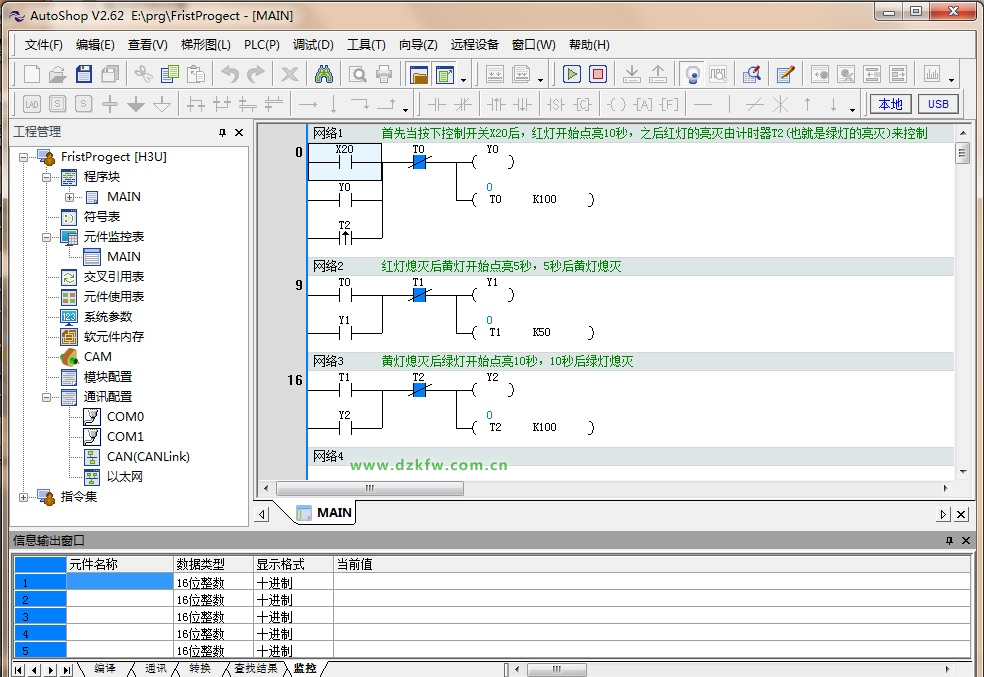Switch to the 编译 output tab
The image size is (984, 677).
point(104,668)
